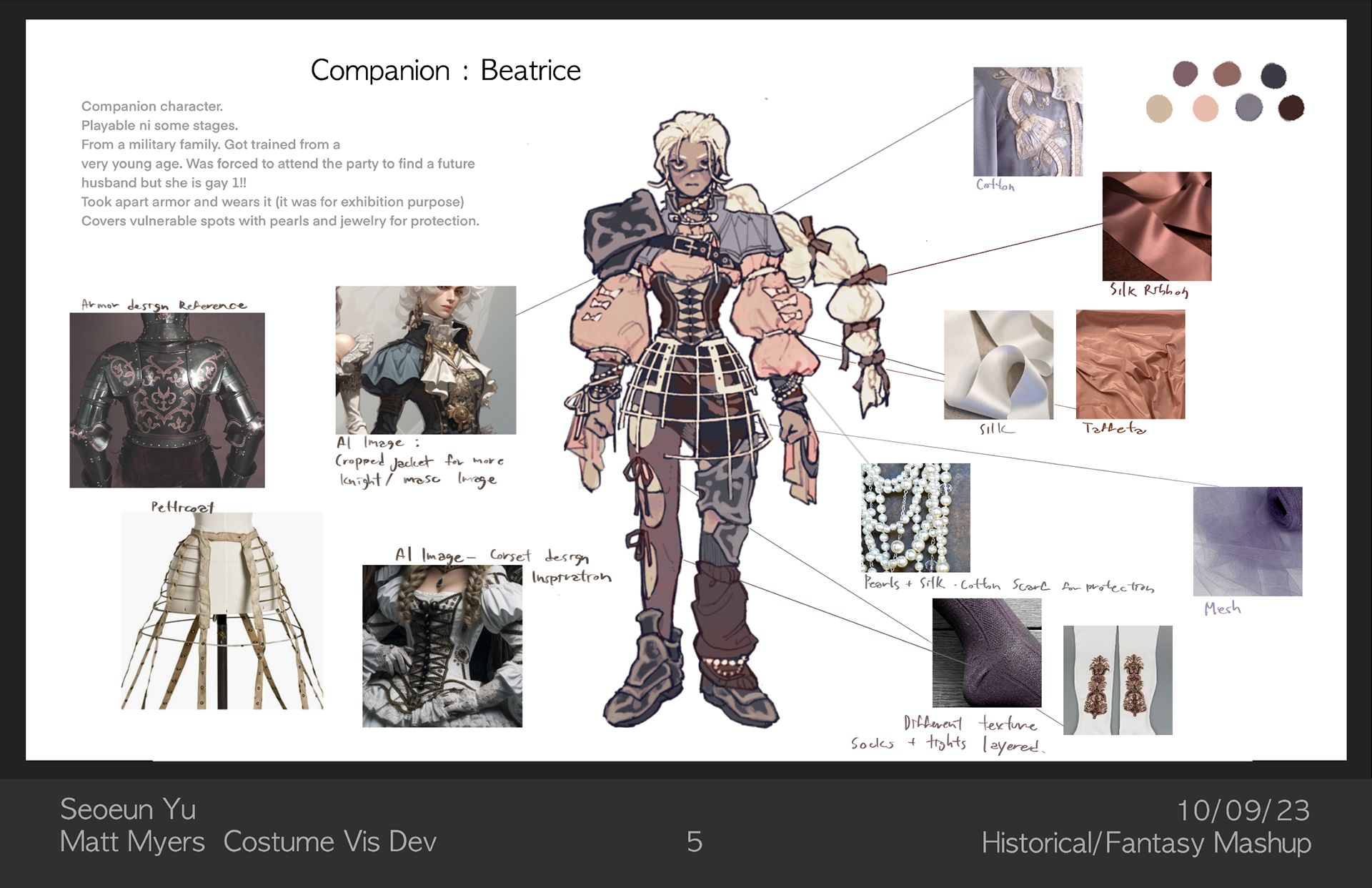Select the petticoat cage reference image
This screenshot has width=1372, height=888.
pos(222,611)
